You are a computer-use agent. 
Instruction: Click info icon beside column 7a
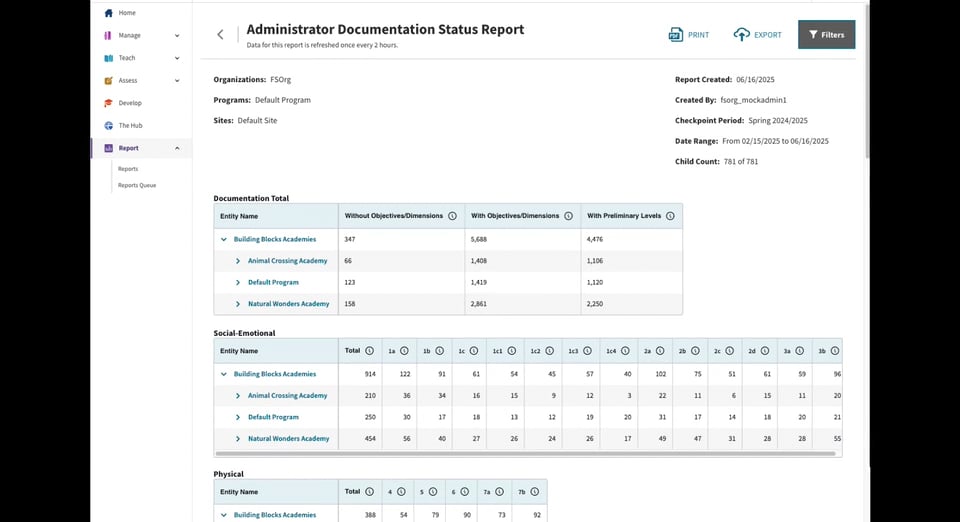tap(500, 492)
